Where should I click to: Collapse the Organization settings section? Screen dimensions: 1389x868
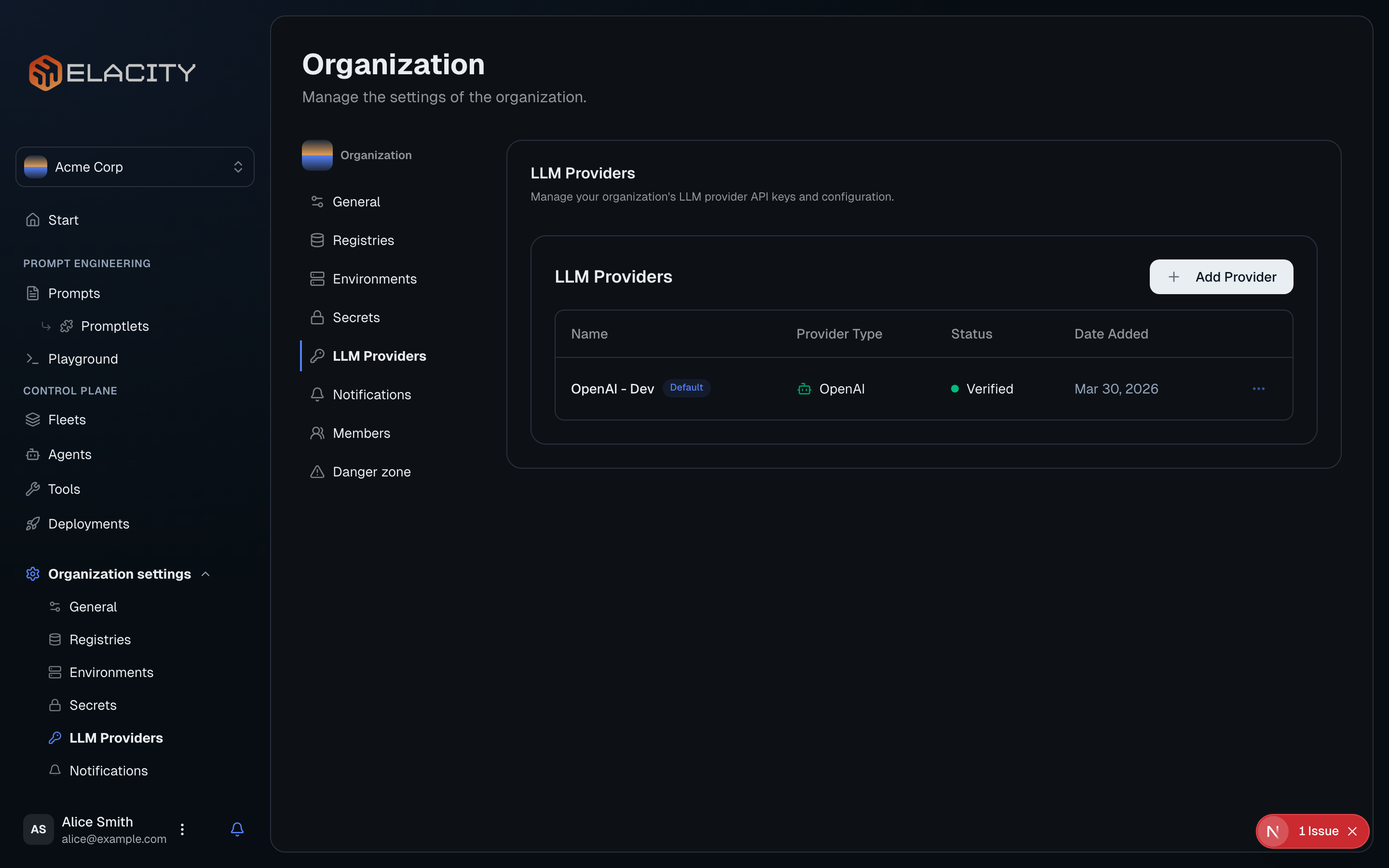205,573
